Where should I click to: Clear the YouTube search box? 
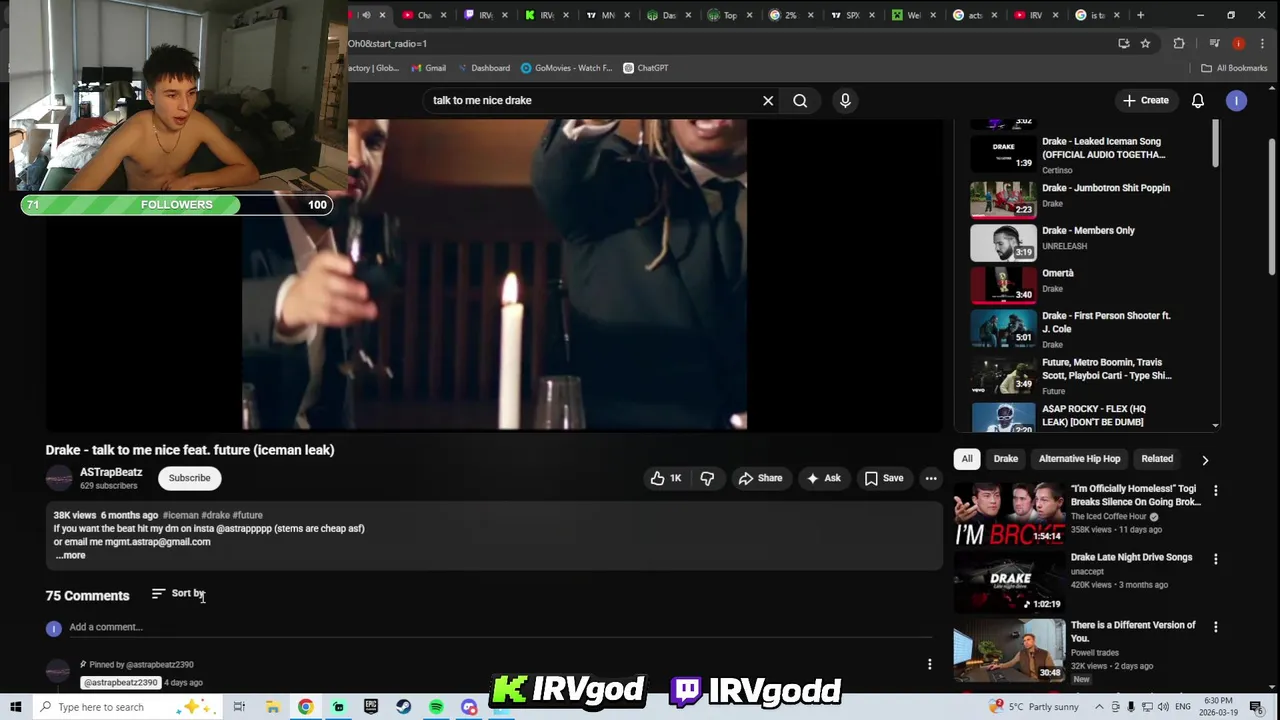768,101
